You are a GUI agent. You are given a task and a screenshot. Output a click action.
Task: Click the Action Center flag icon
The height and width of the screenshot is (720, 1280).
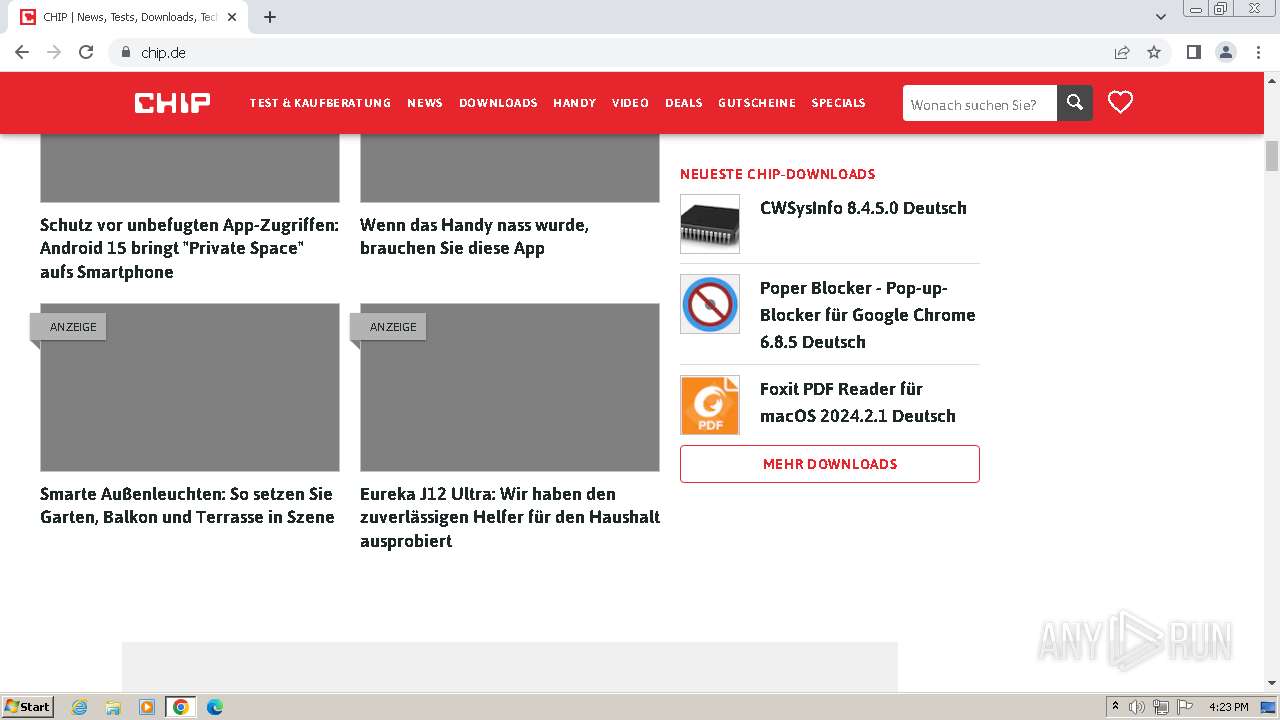click(x=1185, y=707)
